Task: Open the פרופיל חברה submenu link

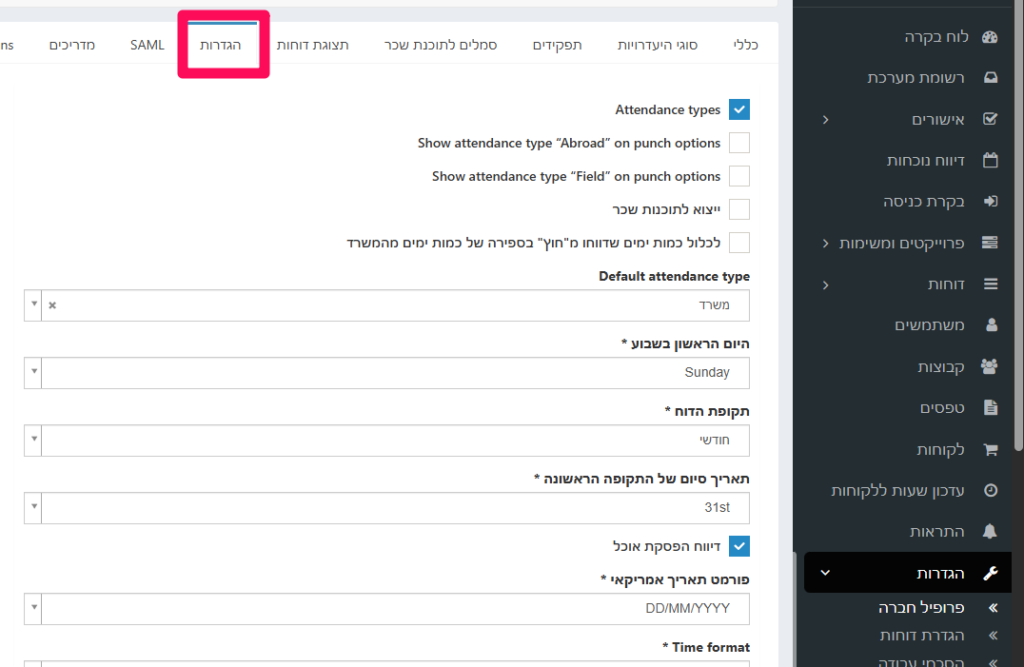Action: 921,607
